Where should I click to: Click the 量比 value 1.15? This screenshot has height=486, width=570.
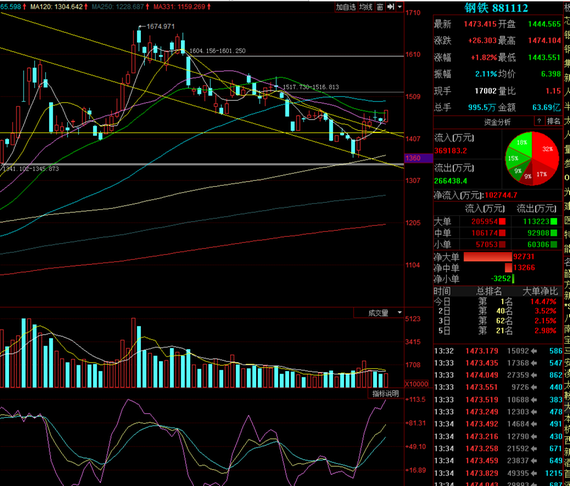click(553, 91)
